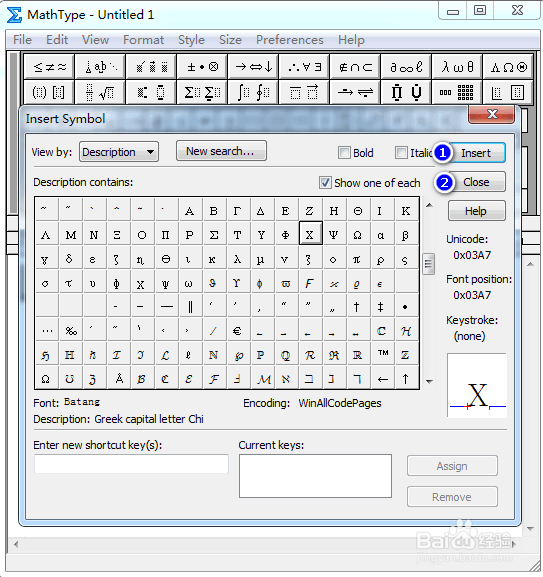Image resolution: width=543 pixels, height=577 pixels.
Task: Click the Help button in dialog
Action: [x=476, y=211]
